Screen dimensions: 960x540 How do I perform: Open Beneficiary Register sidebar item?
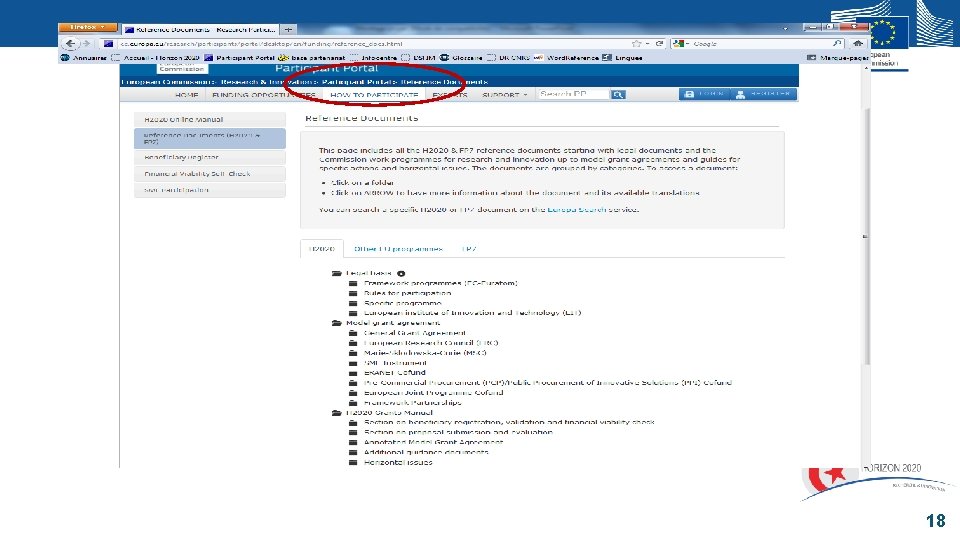(x=210, y=157)
